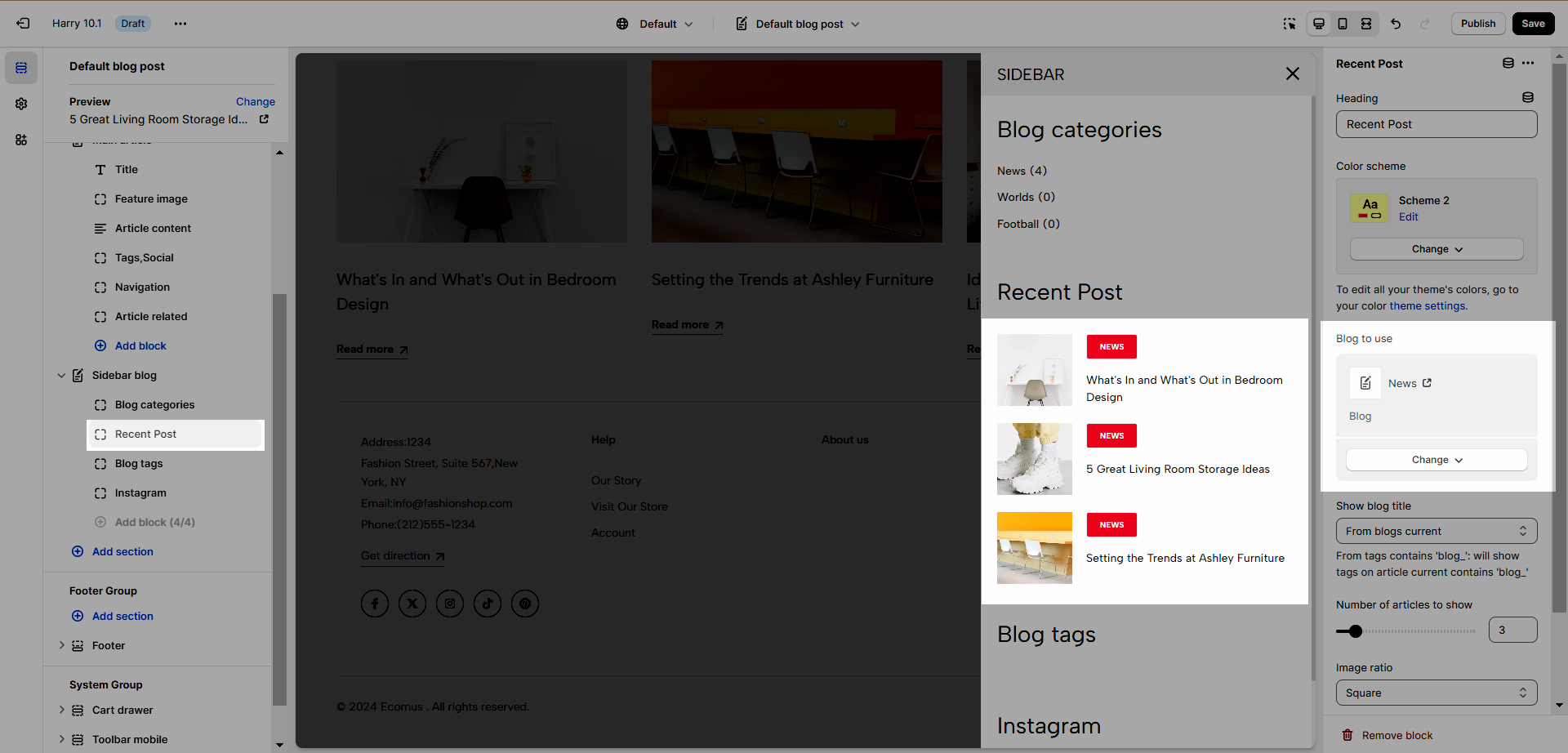Expand the Footer section
The width and height of the screenshot is (1568, 753).
pyautogui.click(x=61, y=645)
